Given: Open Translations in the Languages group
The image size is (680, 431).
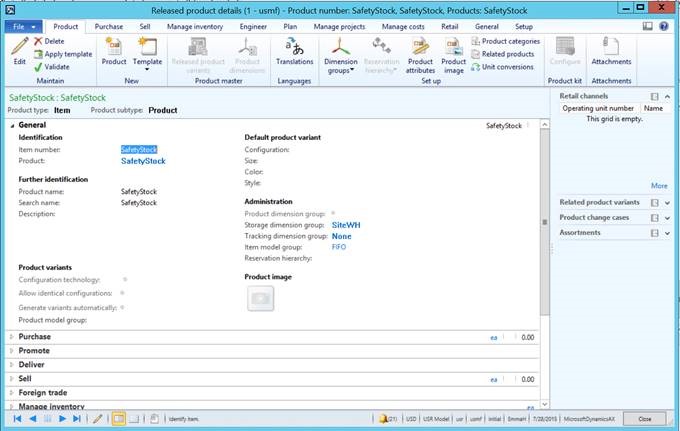Looking at the screenshot, I should 294,50.
